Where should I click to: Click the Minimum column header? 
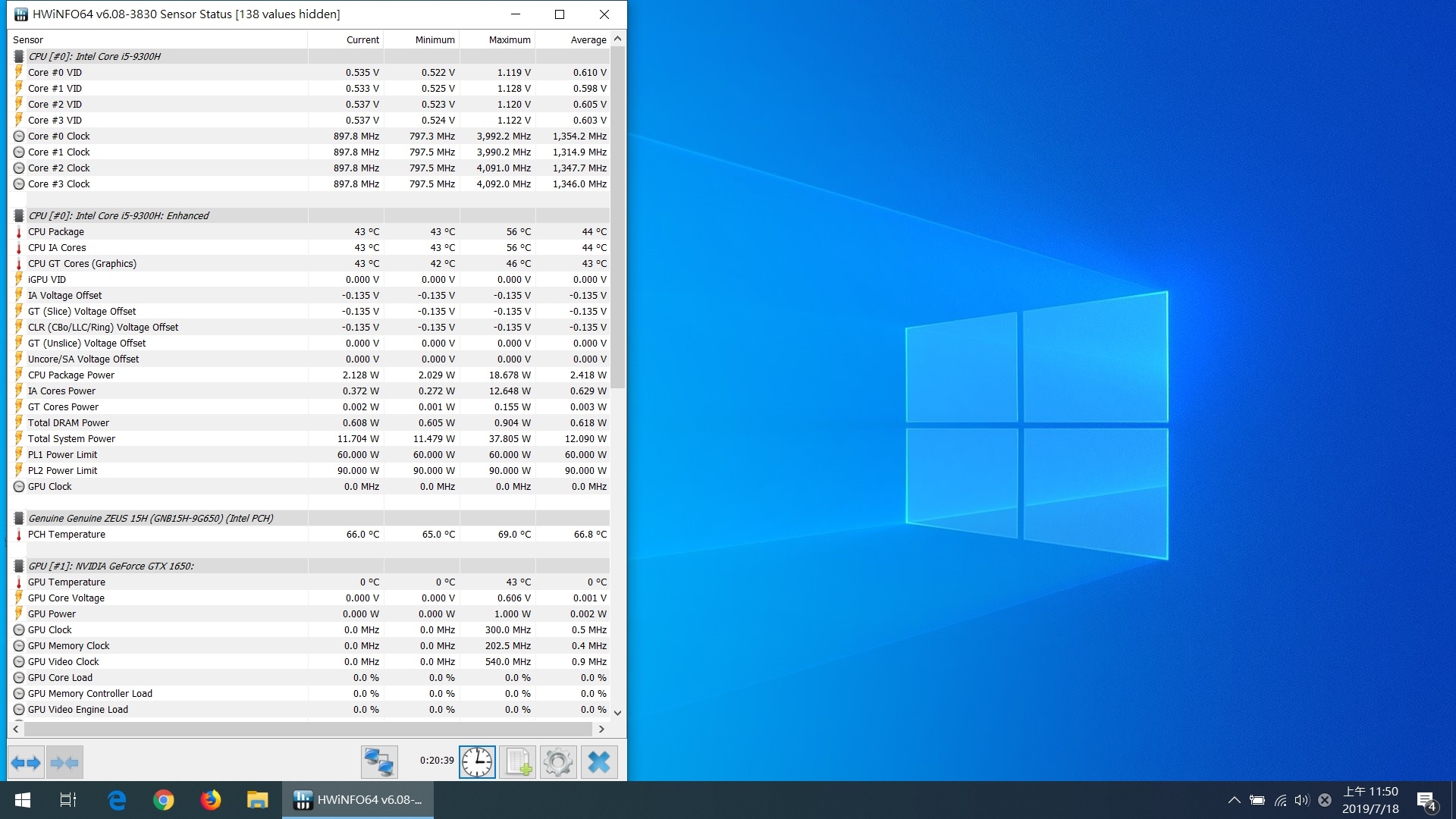pos(422,39)
